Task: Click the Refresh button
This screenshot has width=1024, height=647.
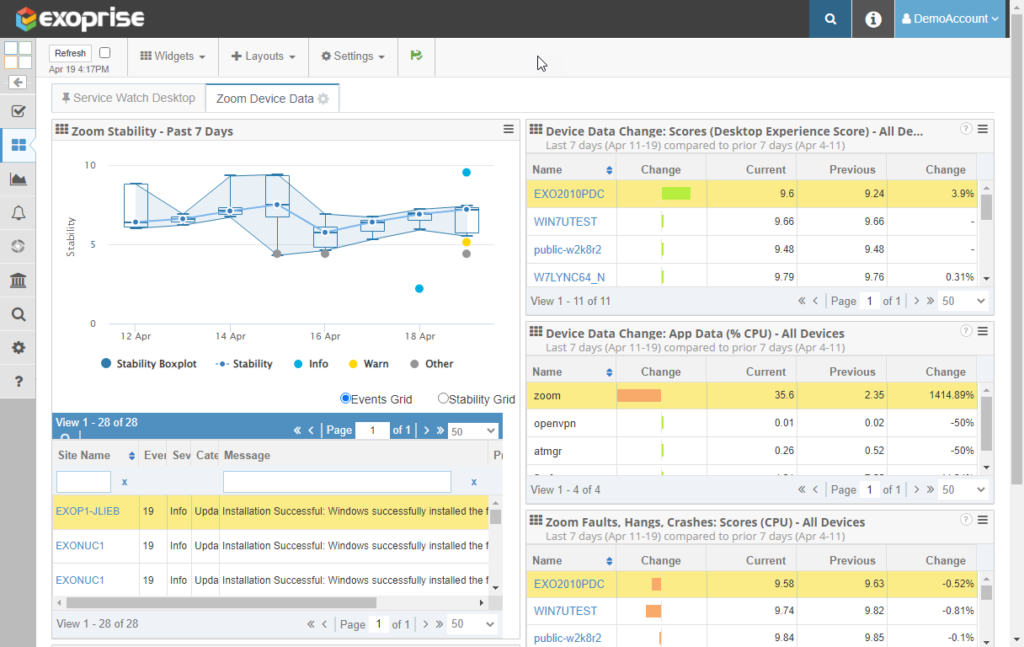Action: pyautogui.click(x=69, y=52)
